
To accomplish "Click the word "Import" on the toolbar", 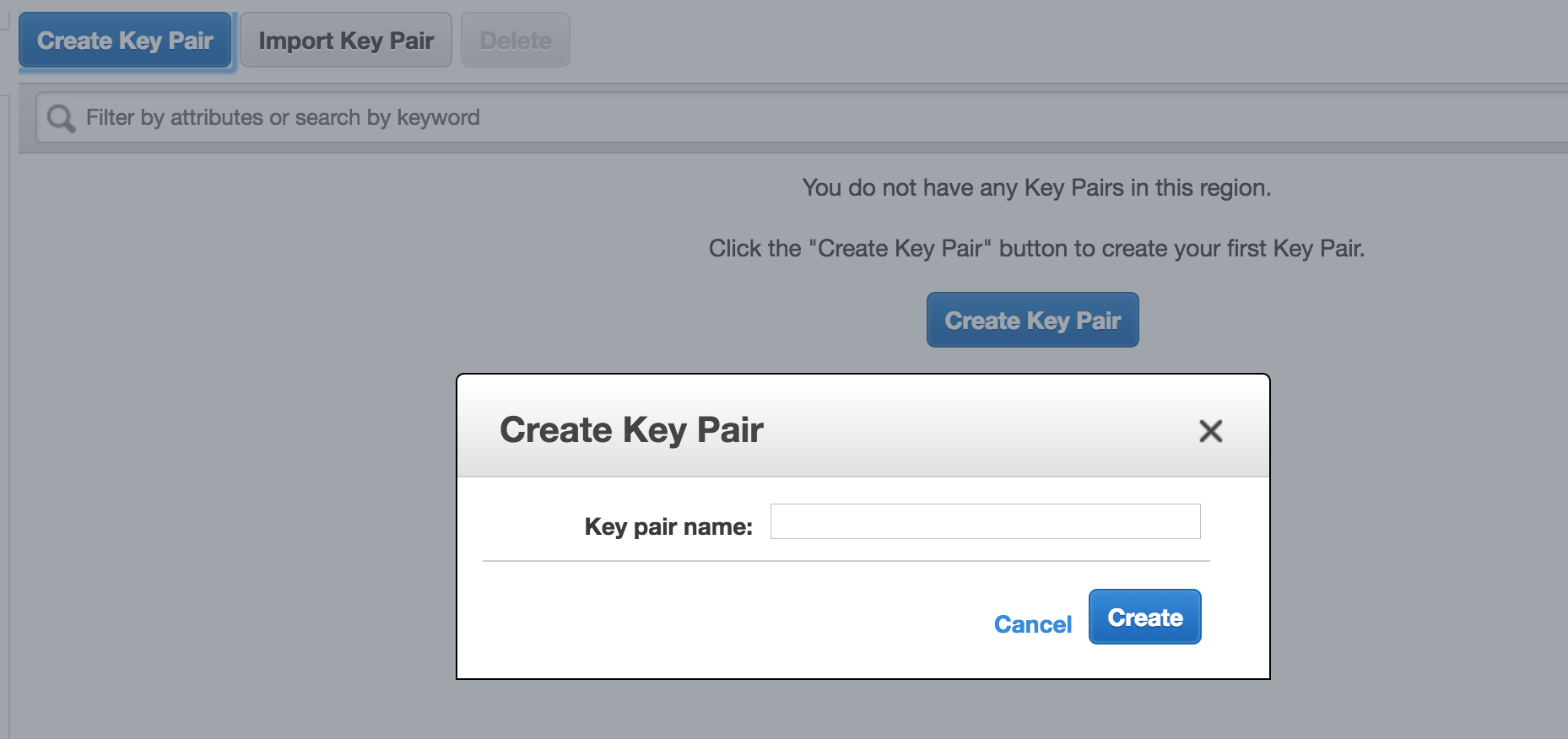I will [296, 40].
